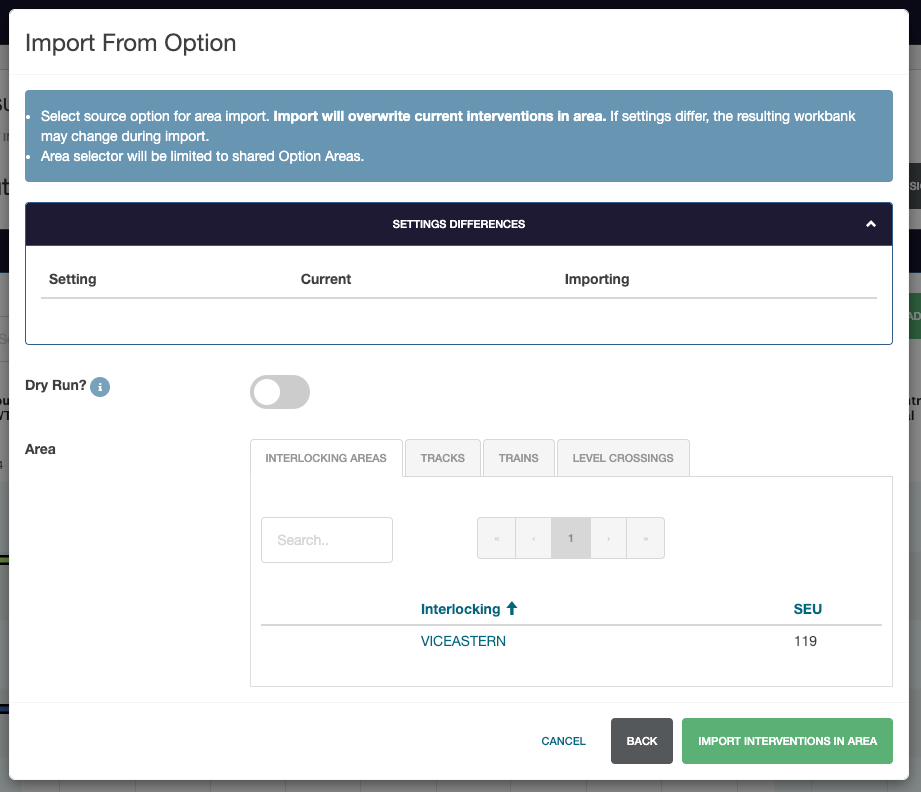Select the Interlocking Areas tab

point(326,458)
